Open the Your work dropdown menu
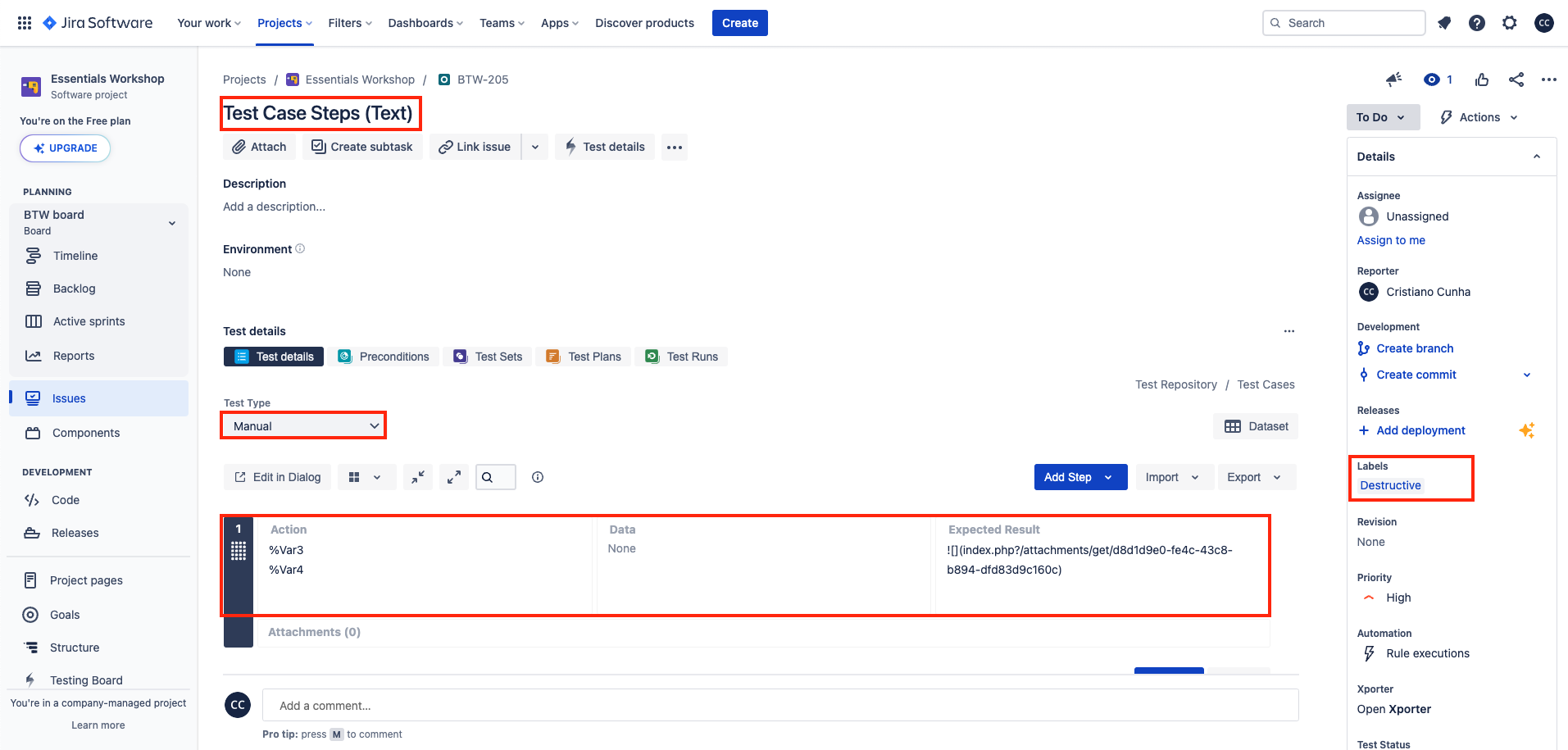Viewport: 1568px width, 750px height. click(x=209, y=23)
